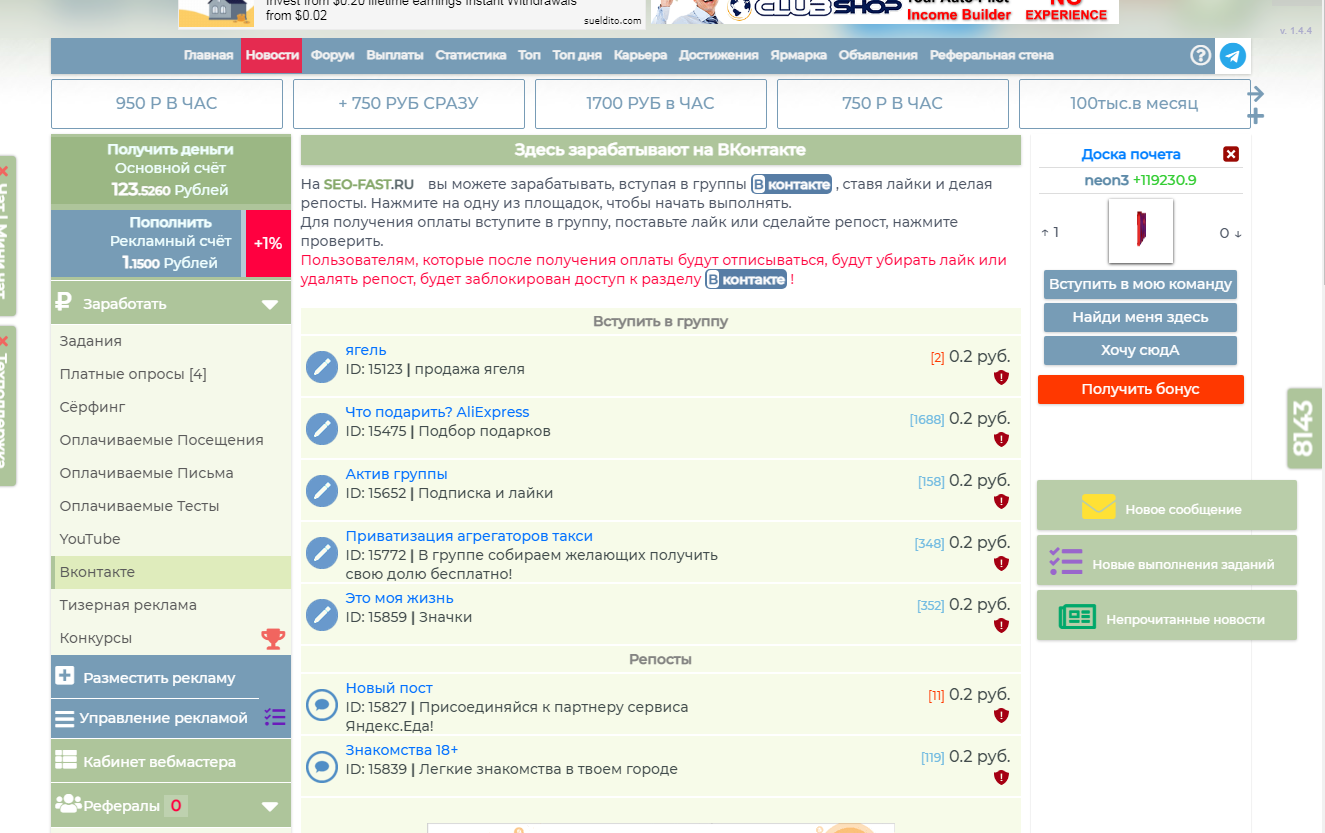Open Достижения in top navigation

click(718, 55)
